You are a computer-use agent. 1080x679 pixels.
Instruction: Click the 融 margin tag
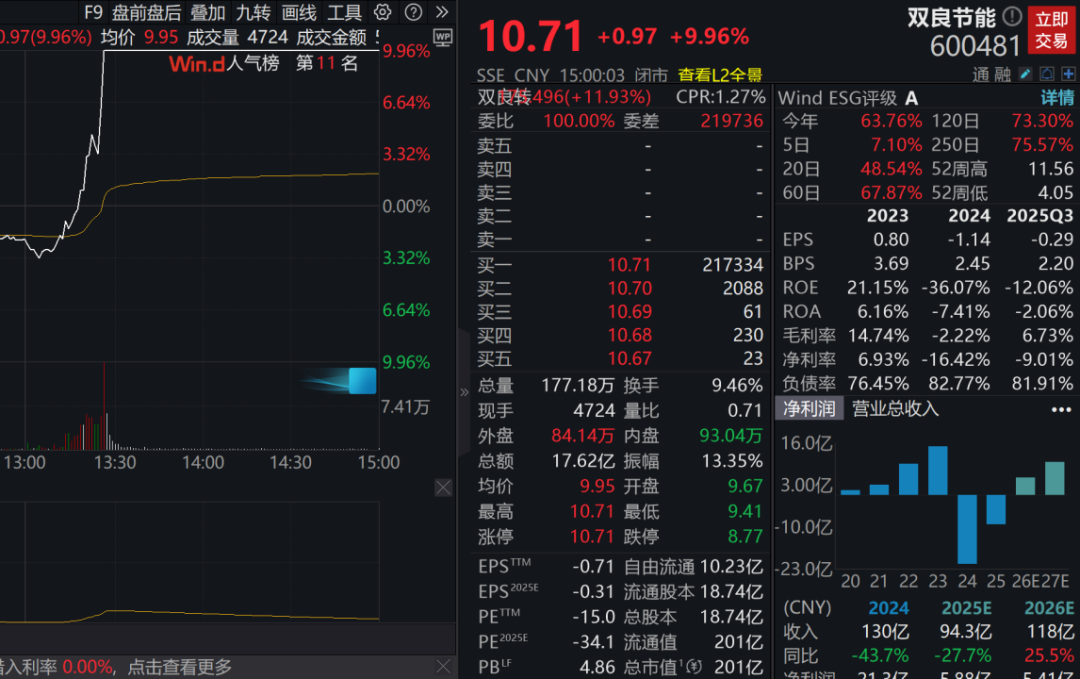[x=1001, y=74]
